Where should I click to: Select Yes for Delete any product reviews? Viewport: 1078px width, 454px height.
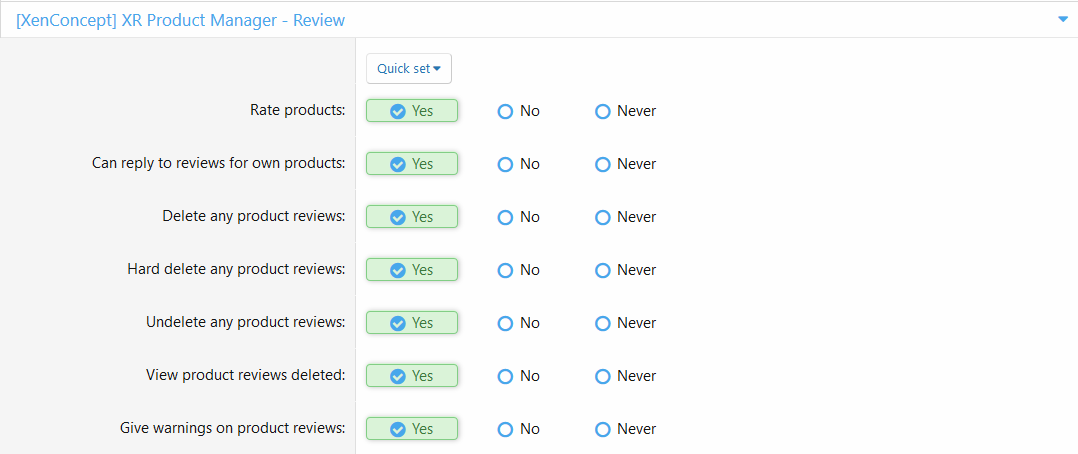[x=412, y=217]
